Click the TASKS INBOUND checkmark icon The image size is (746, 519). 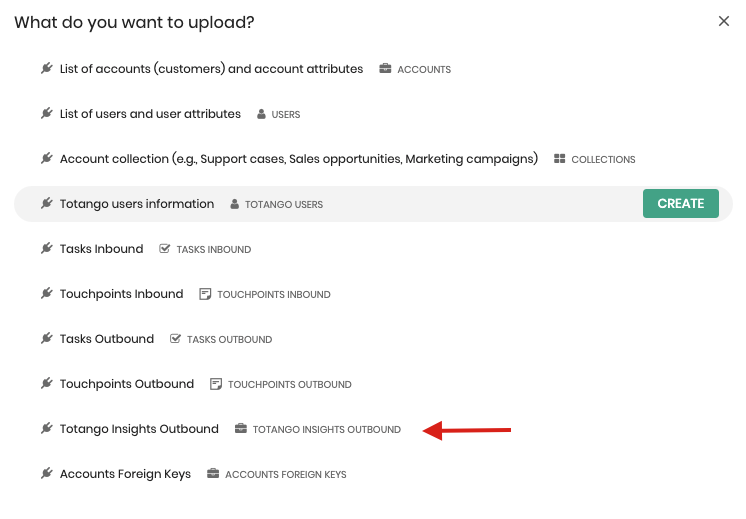pos(164,249)
